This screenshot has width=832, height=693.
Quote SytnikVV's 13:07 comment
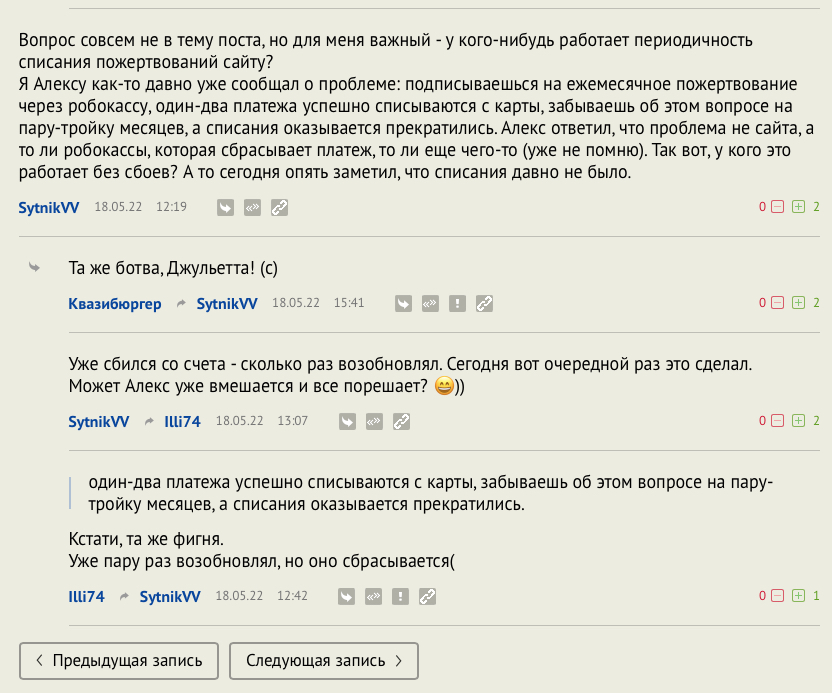[374, 422]
